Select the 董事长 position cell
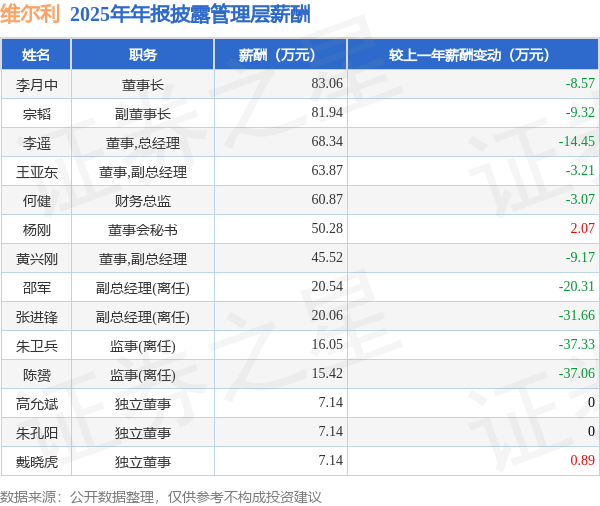Viewport: 600px width, 506px height. point(143,85)
